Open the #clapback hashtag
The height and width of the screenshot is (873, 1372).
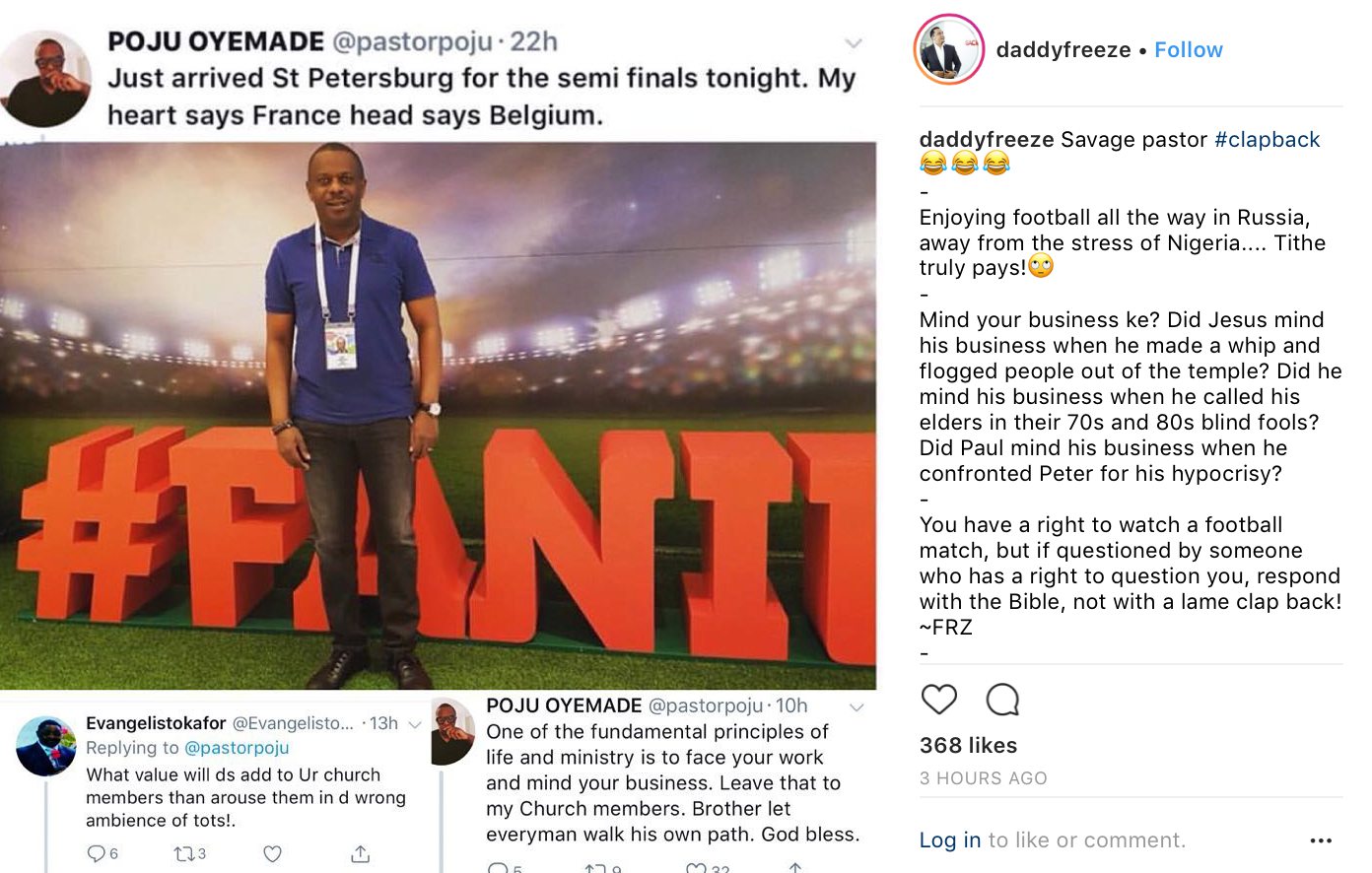[1267, 140]
